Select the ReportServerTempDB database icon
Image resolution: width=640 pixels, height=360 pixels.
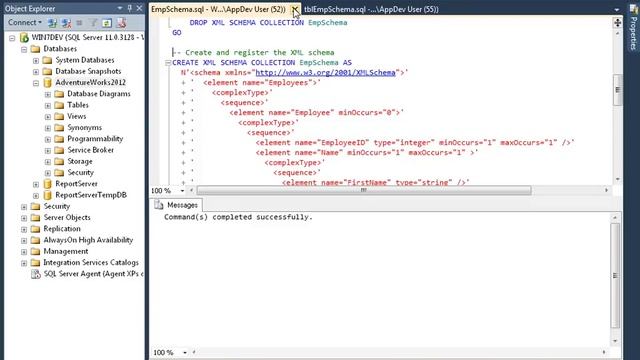pos(48,195)
